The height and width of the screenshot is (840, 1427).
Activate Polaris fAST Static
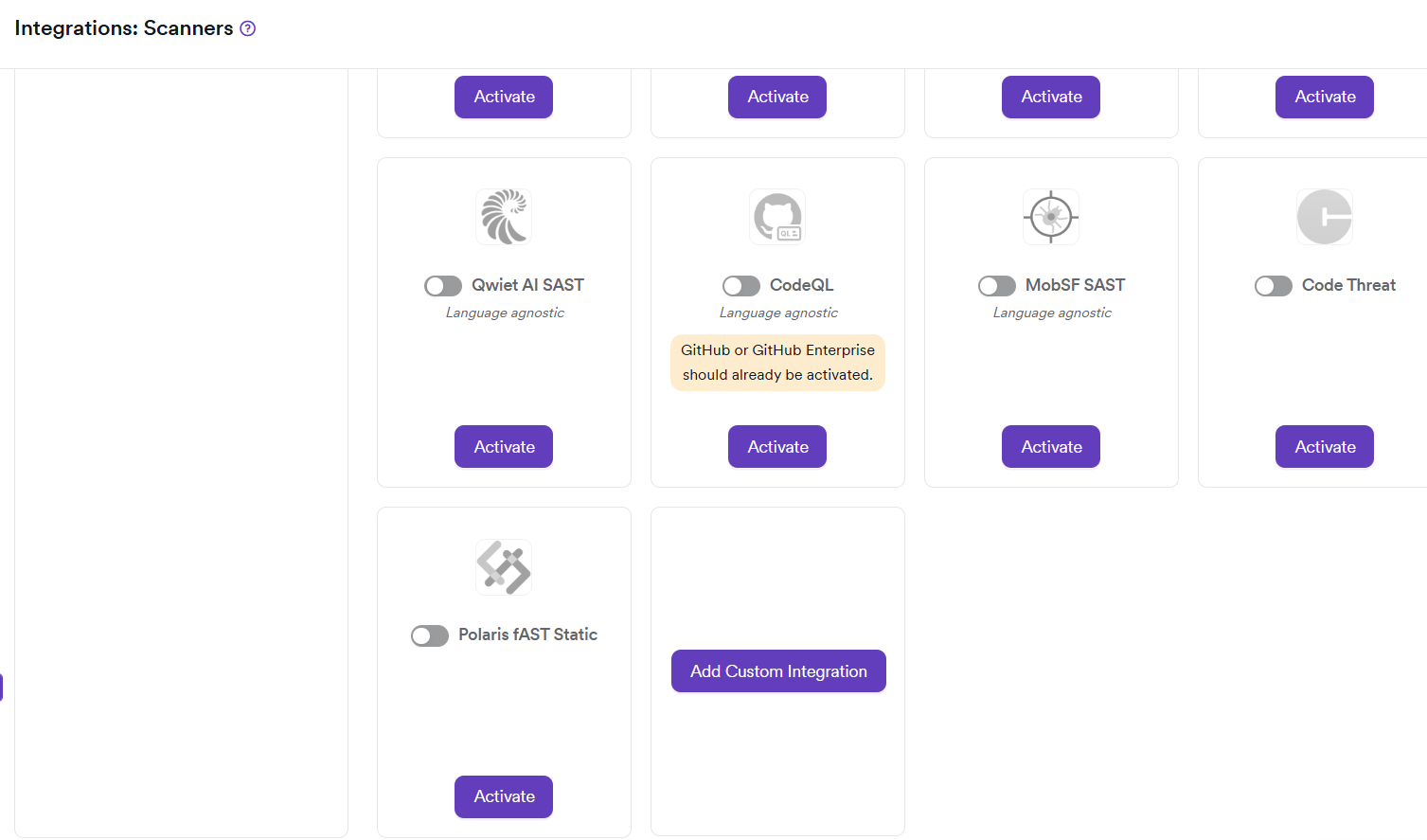[x=503, y=796]
